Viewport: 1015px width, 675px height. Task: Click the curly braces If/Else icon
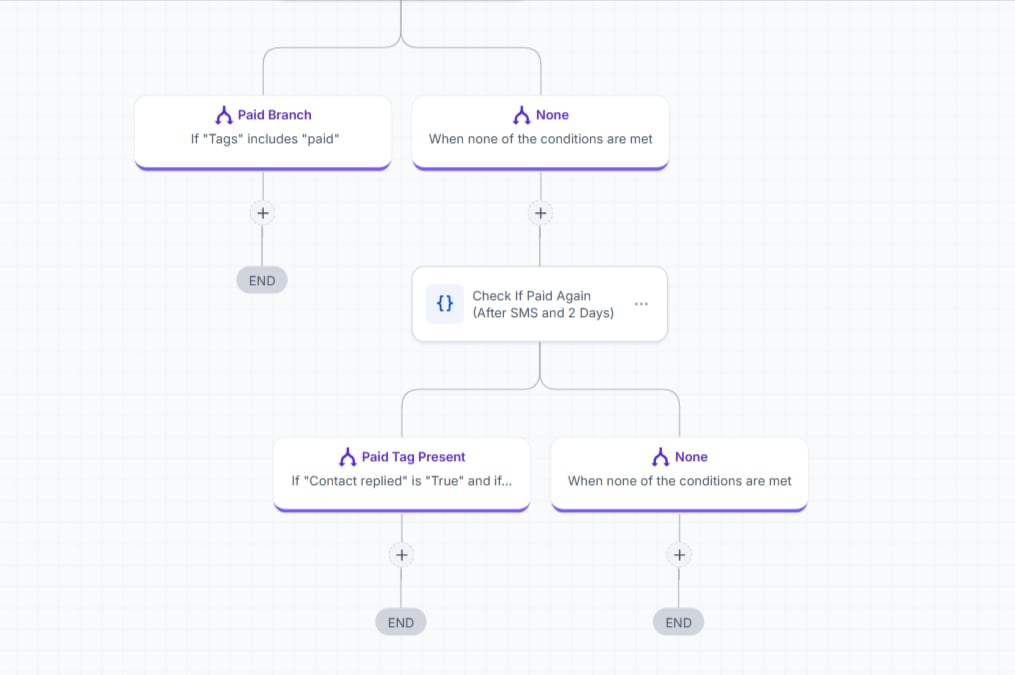click(445, 304)
